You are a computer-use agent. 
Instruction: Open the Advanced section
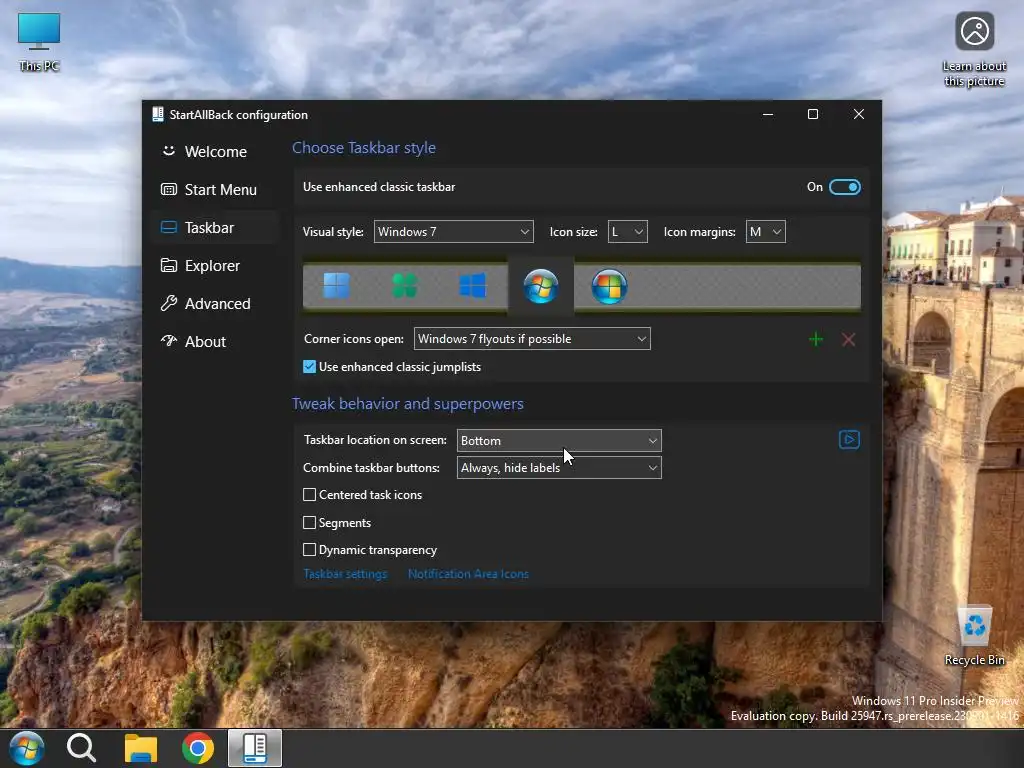tap(215, 304)
